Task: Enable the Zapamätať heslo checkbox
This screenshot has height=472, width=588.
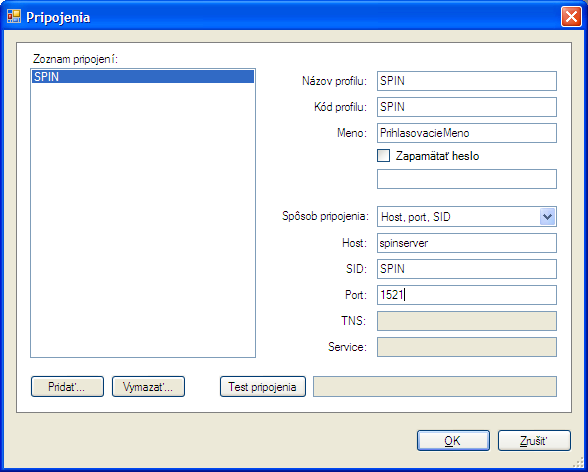Action: coord(383,156)
